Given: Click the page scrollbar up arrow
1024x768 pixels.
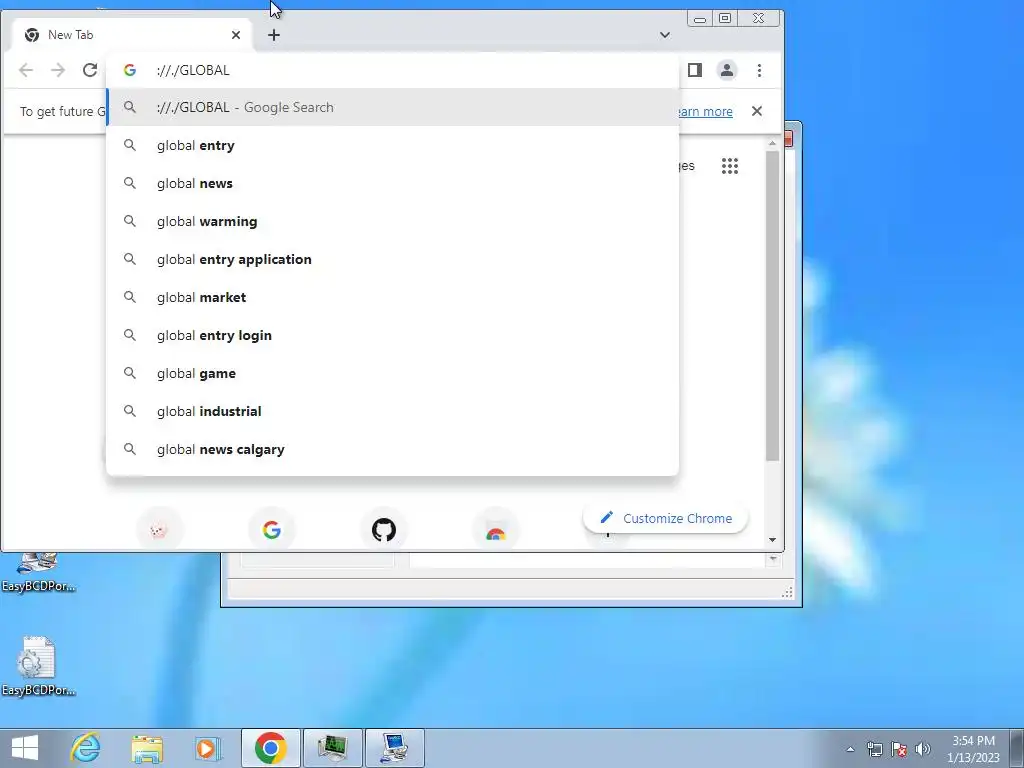Looking at the screenshot, I should [773, 143].
